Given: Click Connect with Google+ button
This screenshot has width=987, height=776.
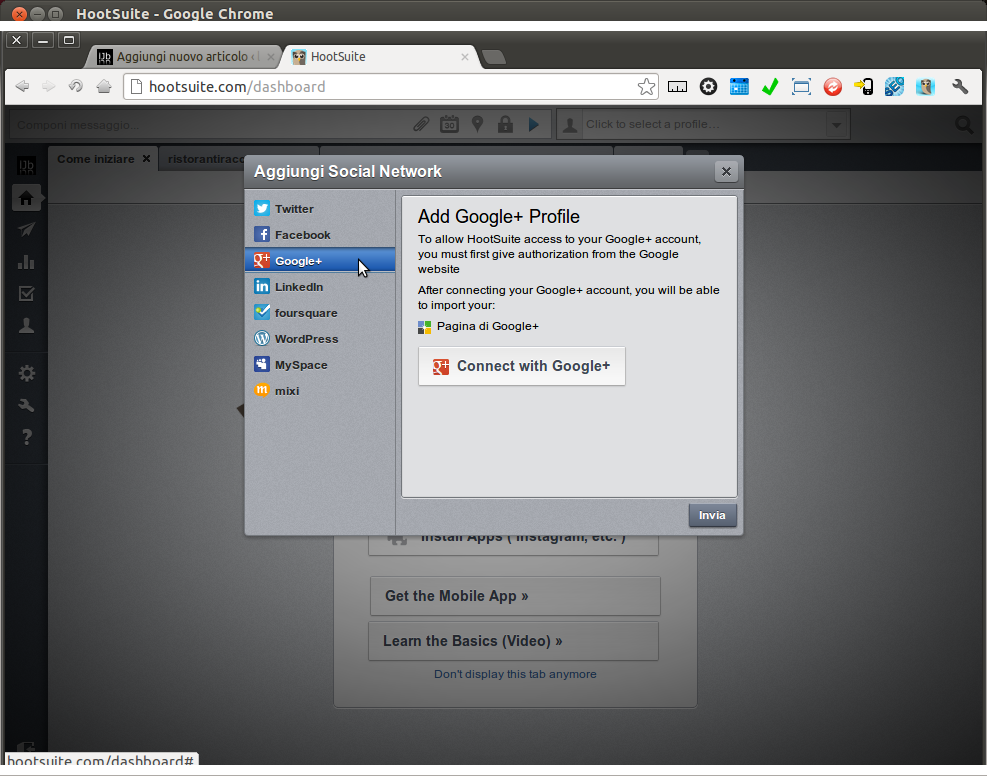Looking at the screenshot, I should [x=522, y=366].
